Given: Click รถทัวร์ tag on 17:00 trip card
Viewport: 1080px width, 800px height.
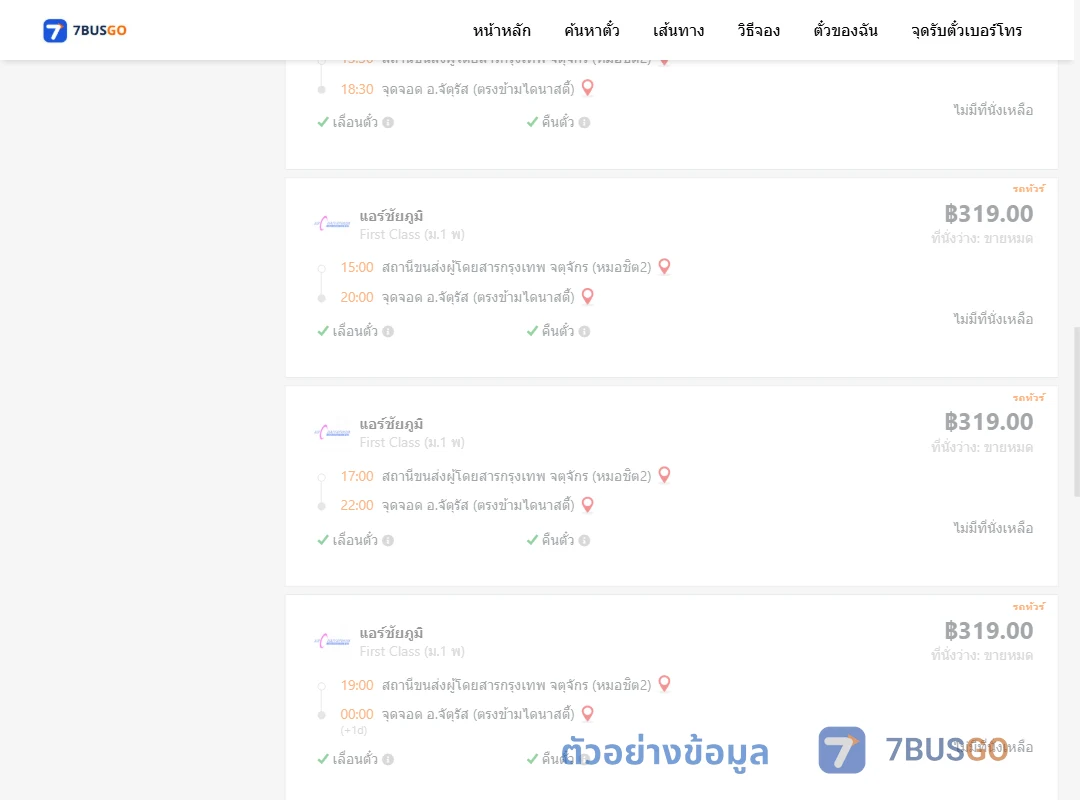Looking at the screenshot, I should 1029,398.
